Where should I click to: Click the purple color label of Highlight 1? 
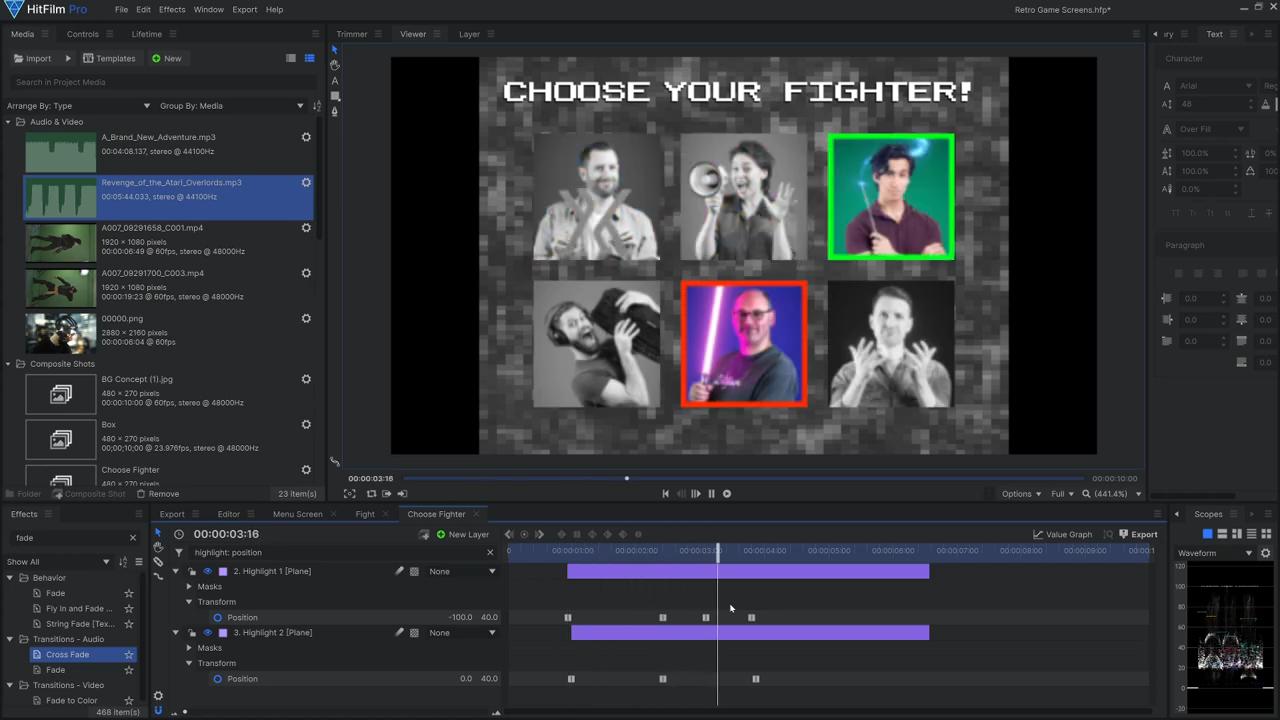pos(223,571)
